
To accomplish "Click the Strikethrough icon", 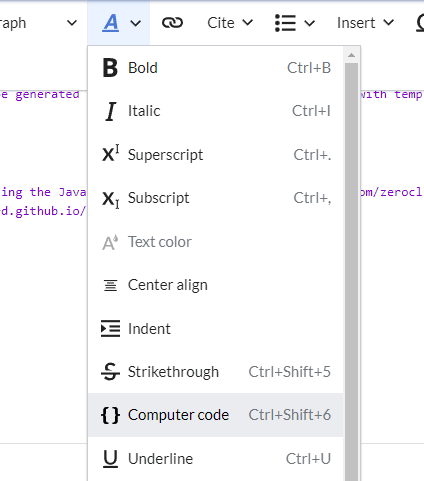I will click(110, 372).
